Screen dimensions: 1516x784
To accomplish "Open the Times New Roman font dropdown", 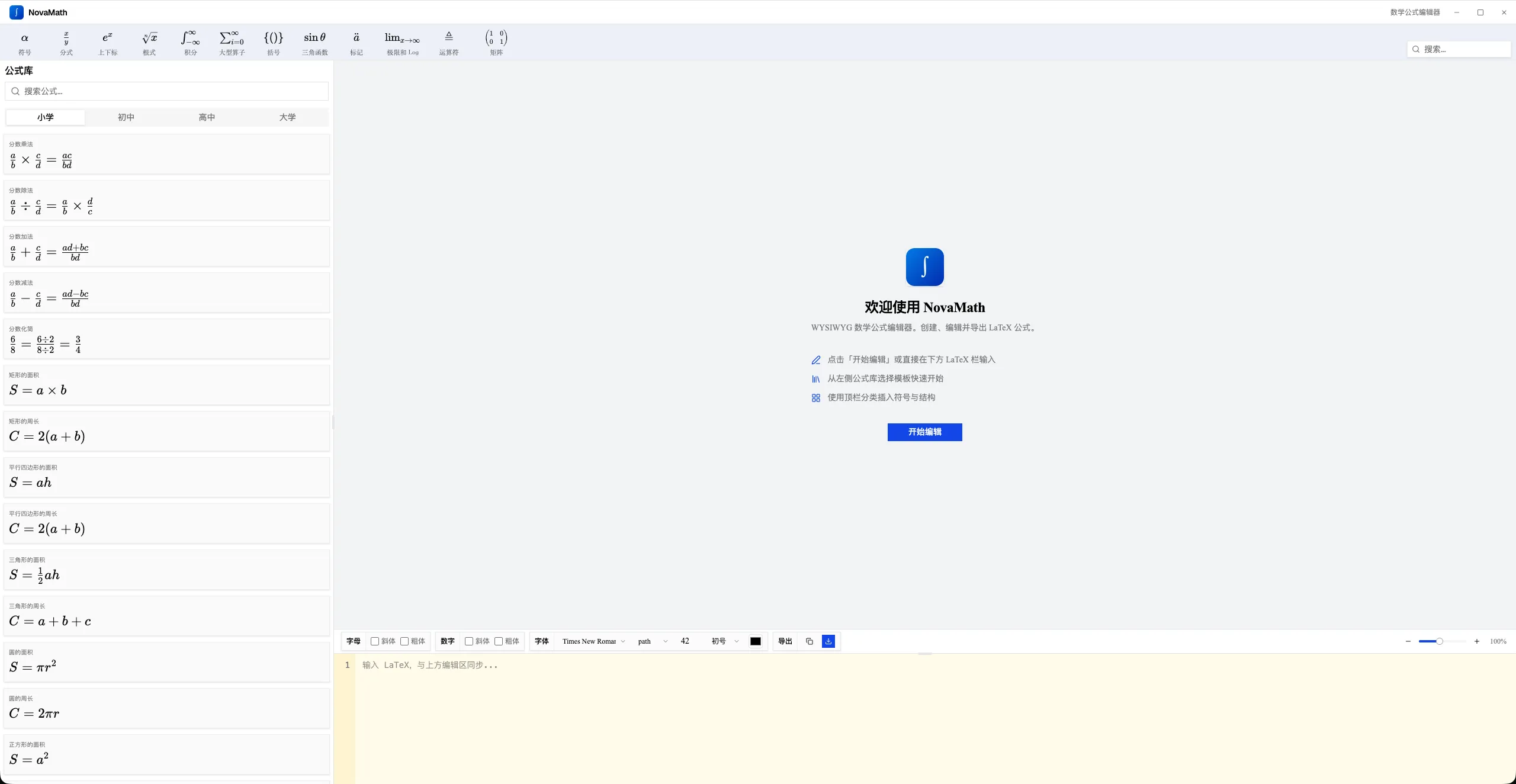I will point(593,641).
